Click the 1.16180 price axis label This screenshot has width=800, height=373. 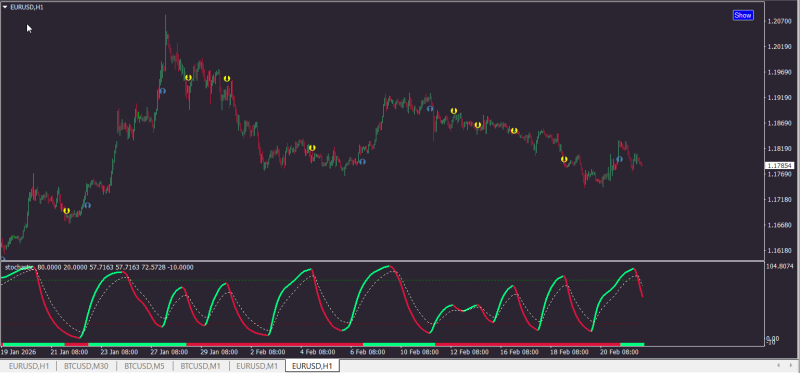[779, 251]
